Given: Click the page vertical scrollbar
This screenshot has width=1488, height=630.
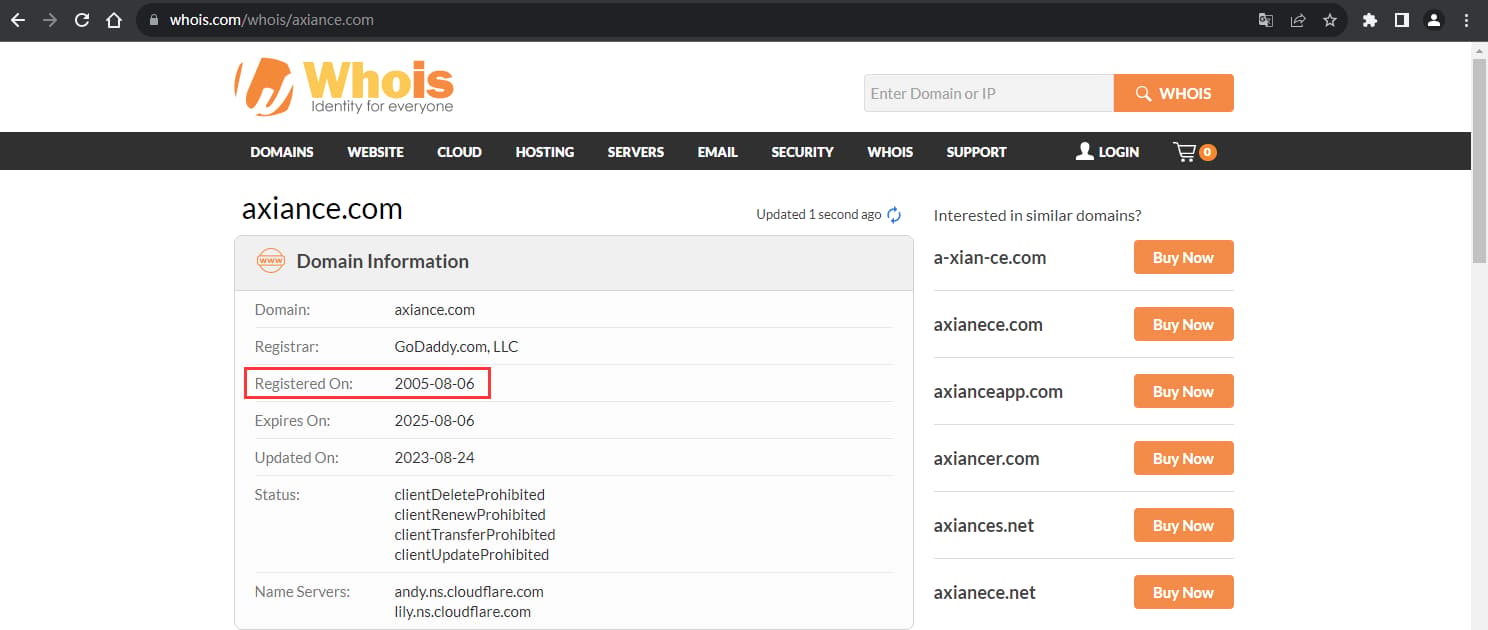Looking at the screenshot, I should (x=1480, y=160).
